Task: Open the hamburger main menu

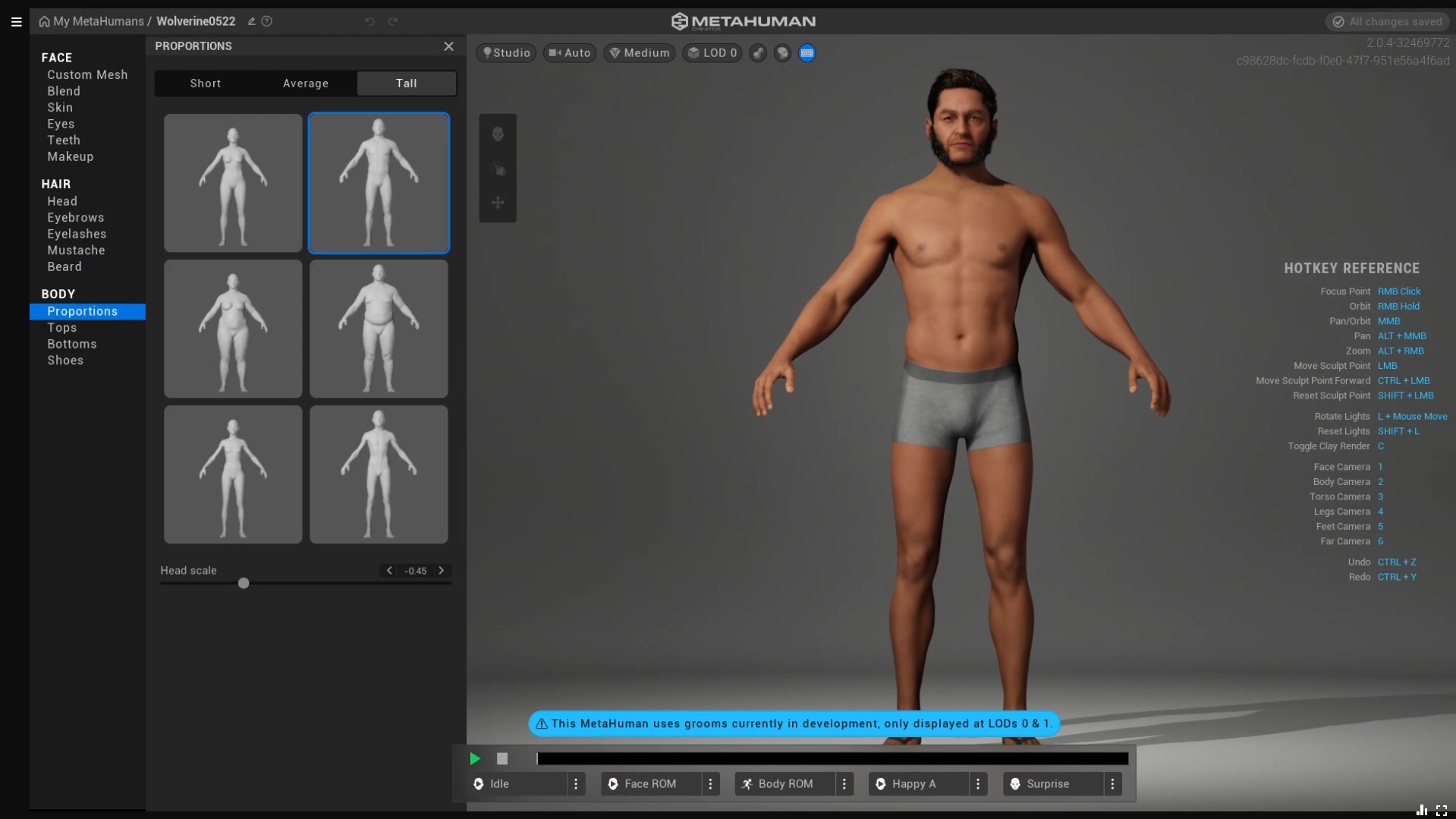Action: click(16, 21)
